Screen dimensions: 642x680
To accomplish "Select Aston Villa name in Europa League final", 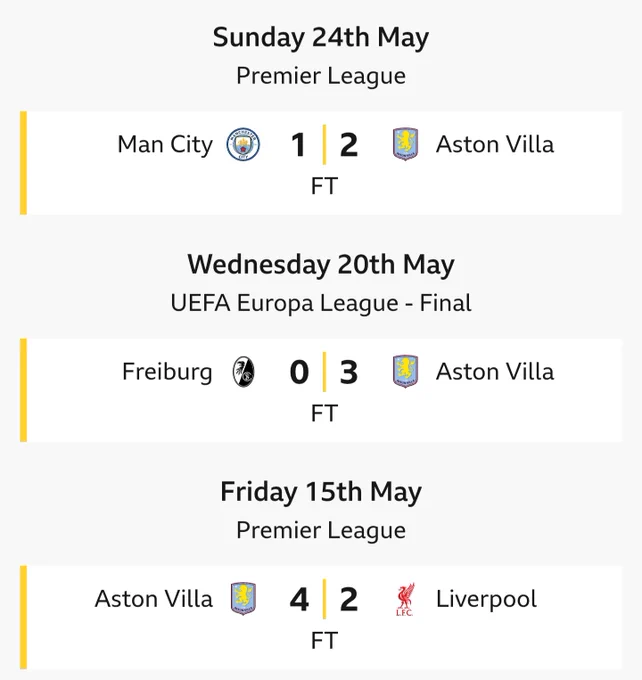I will [495, 372].
